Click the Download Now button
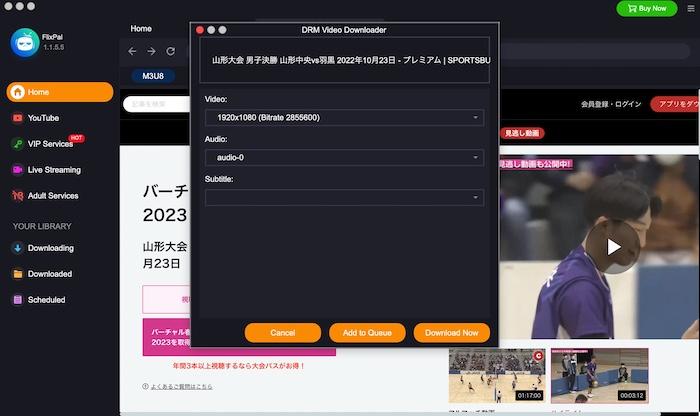700x416 pixels. (451, 333)
